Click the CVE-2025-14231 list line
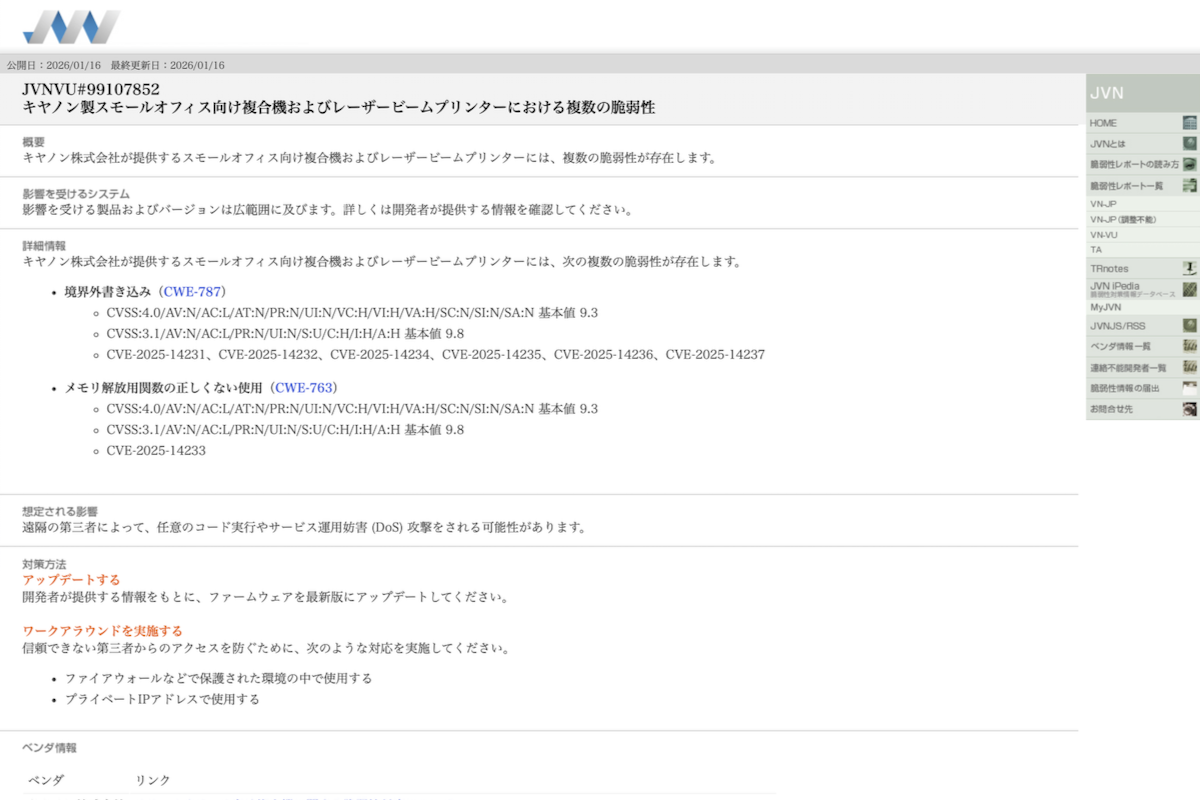 point(436,355)
